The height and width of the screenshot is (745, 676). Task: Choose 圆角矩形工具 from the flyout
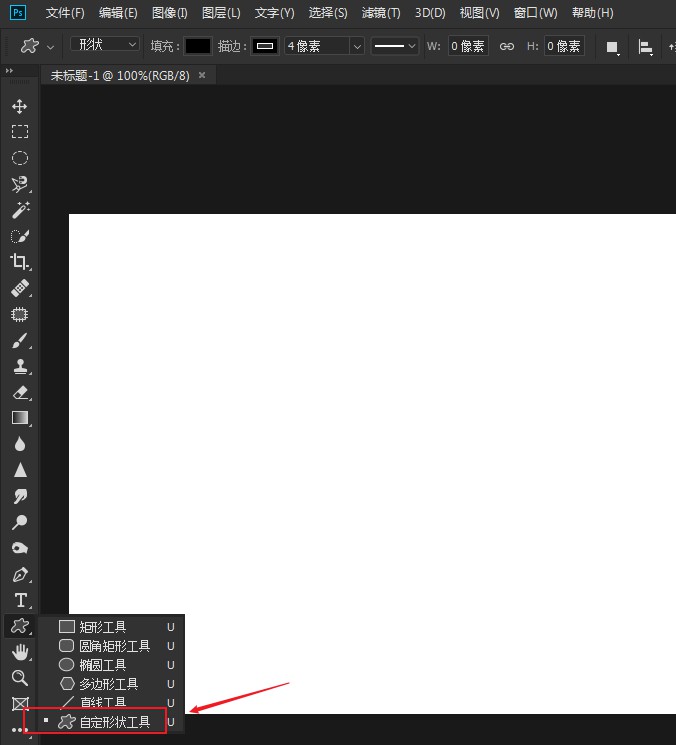click(112, 646)
